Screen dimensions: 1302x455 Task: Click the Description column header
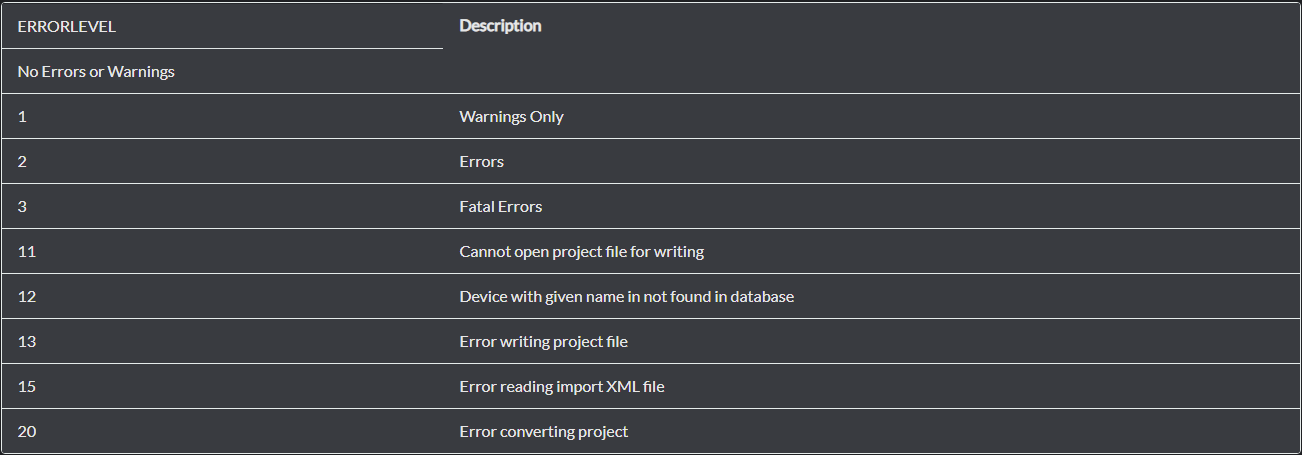point(500,26)
